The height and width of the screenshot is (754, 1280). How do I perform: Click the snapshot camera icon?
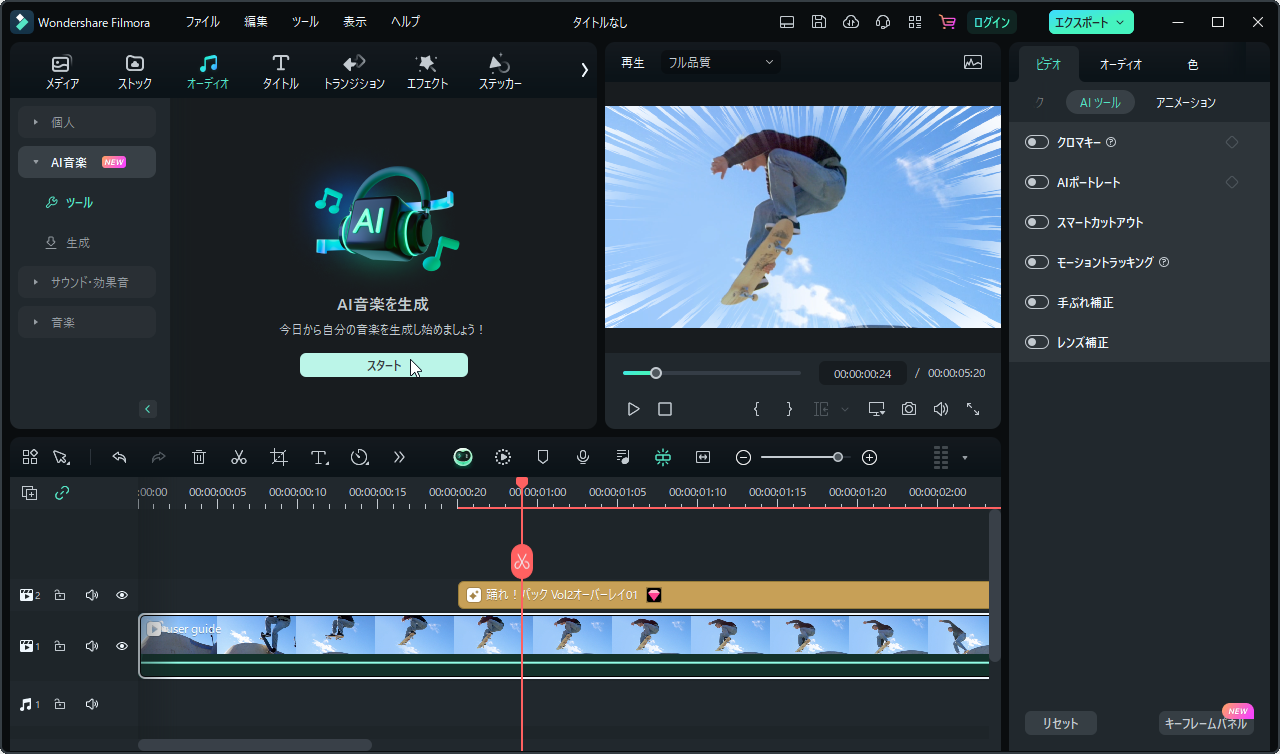(909, 409)
